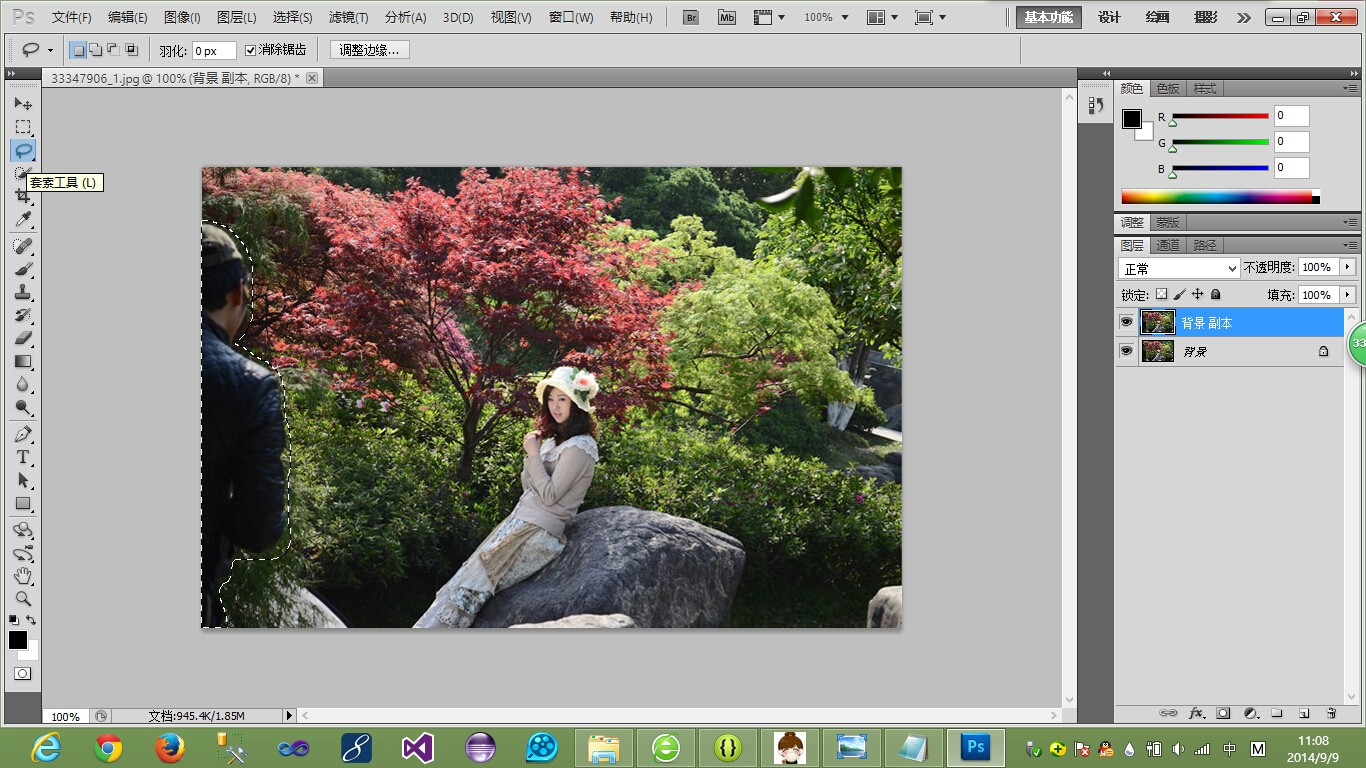This screenshot has height=768, width=1366.
Task: Launch Mini Bridge from top bar
Action: tap(727, 18)
